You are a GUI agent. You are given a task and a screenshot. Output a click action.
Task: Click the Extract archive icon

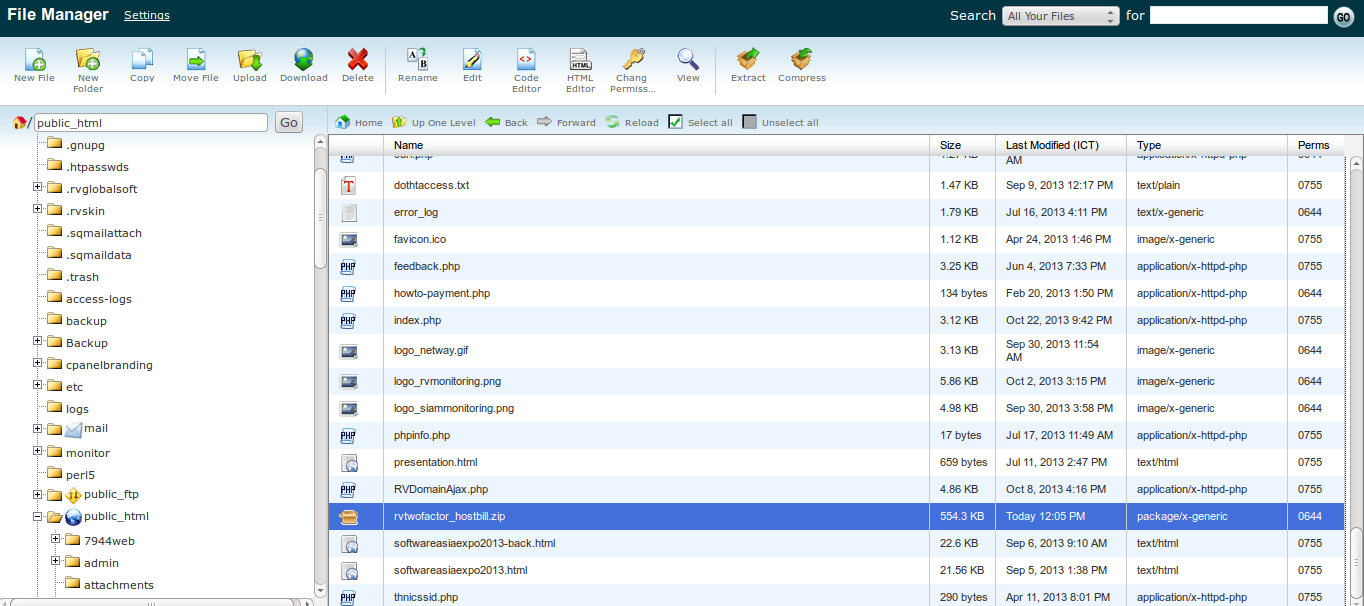point(748,60)
